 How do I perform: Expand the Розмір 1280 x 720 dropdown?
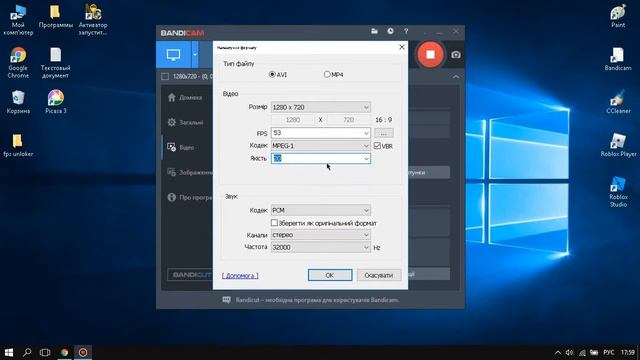[321, 107]
